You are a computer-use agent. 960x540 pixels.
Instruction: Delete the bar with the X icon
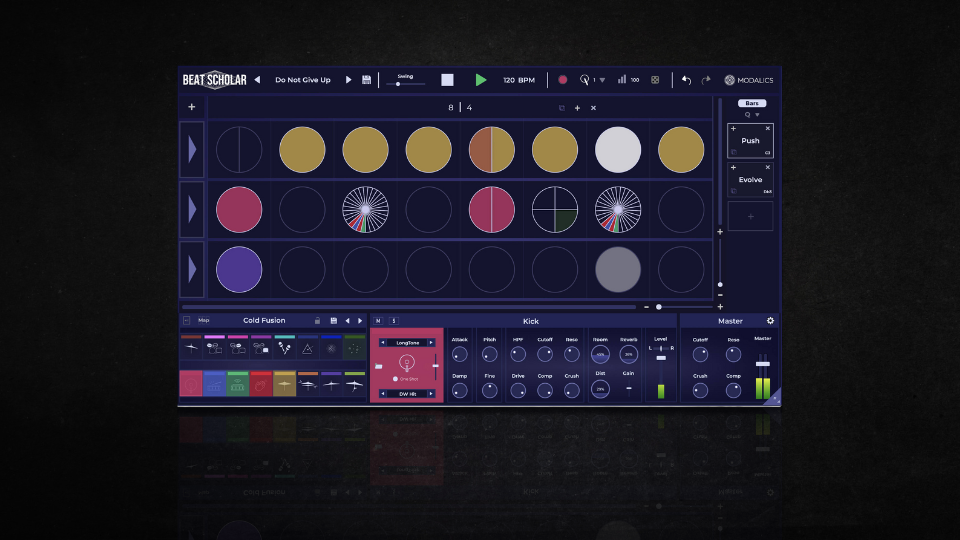(593, 108)
